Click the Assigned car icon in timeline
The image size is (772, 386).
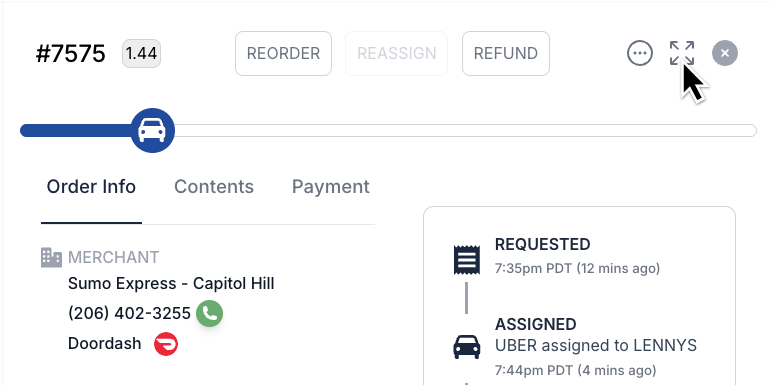466,347
